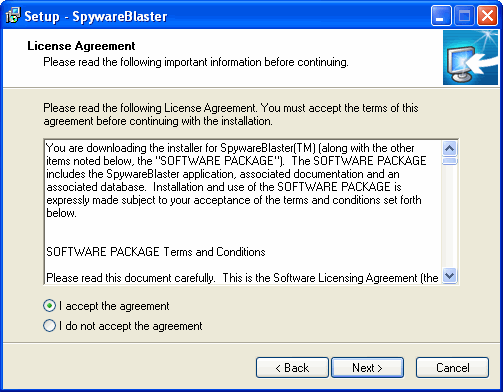Minimize the Setup - SpywareBlaster window
The image size is (503, 392).
click(x=441, y=15)
